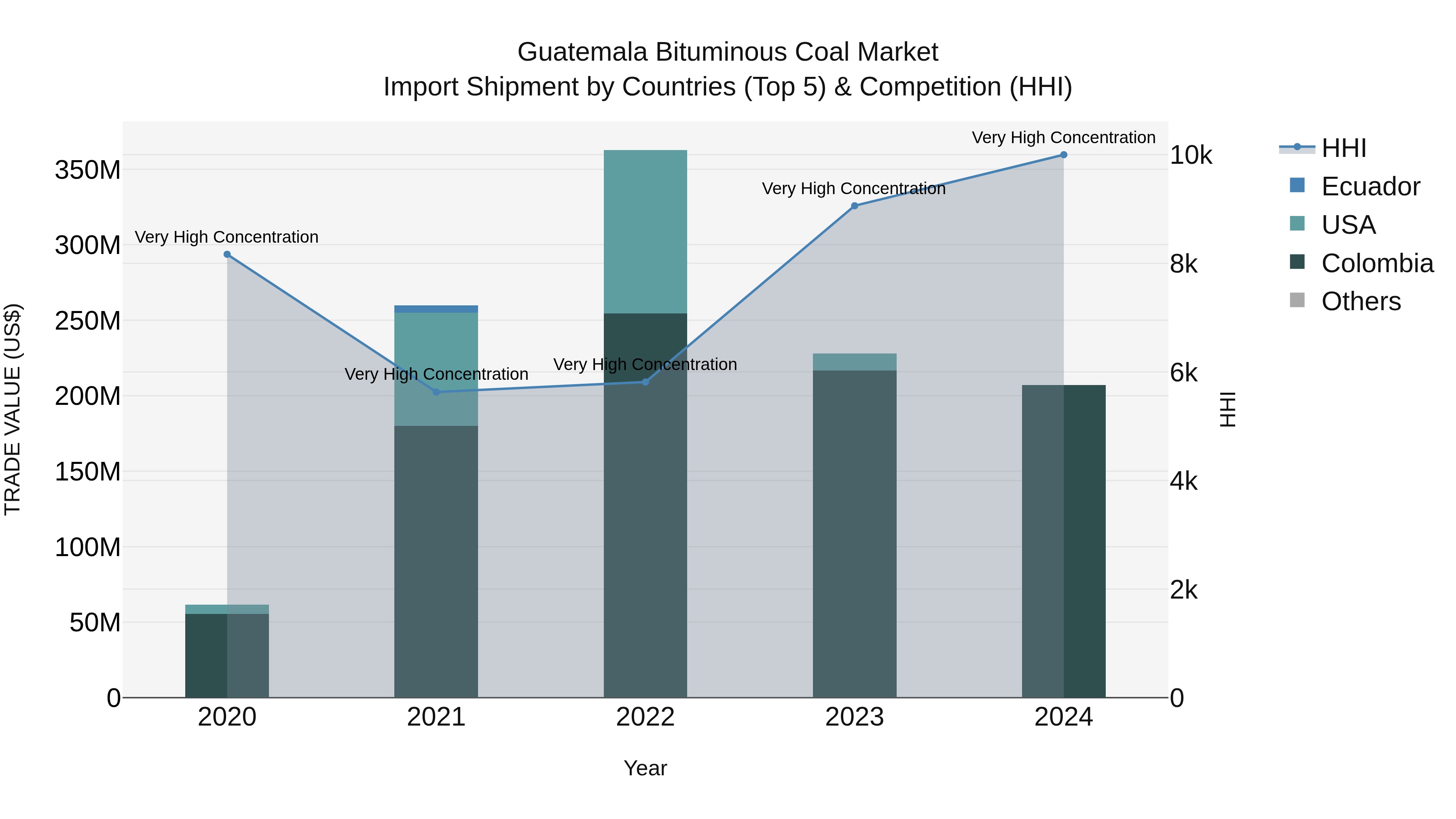
Task: Click the 2020 USA bar segment
Action: click(227, 609)
